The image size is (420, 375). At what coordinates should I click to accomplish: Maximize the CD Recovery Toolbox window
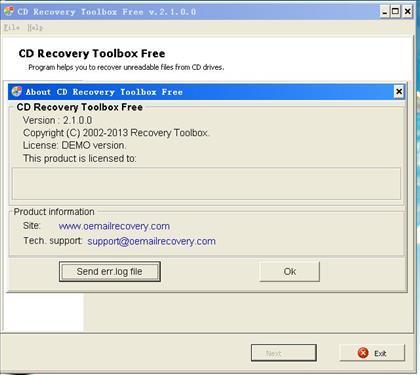coord(395,12)
